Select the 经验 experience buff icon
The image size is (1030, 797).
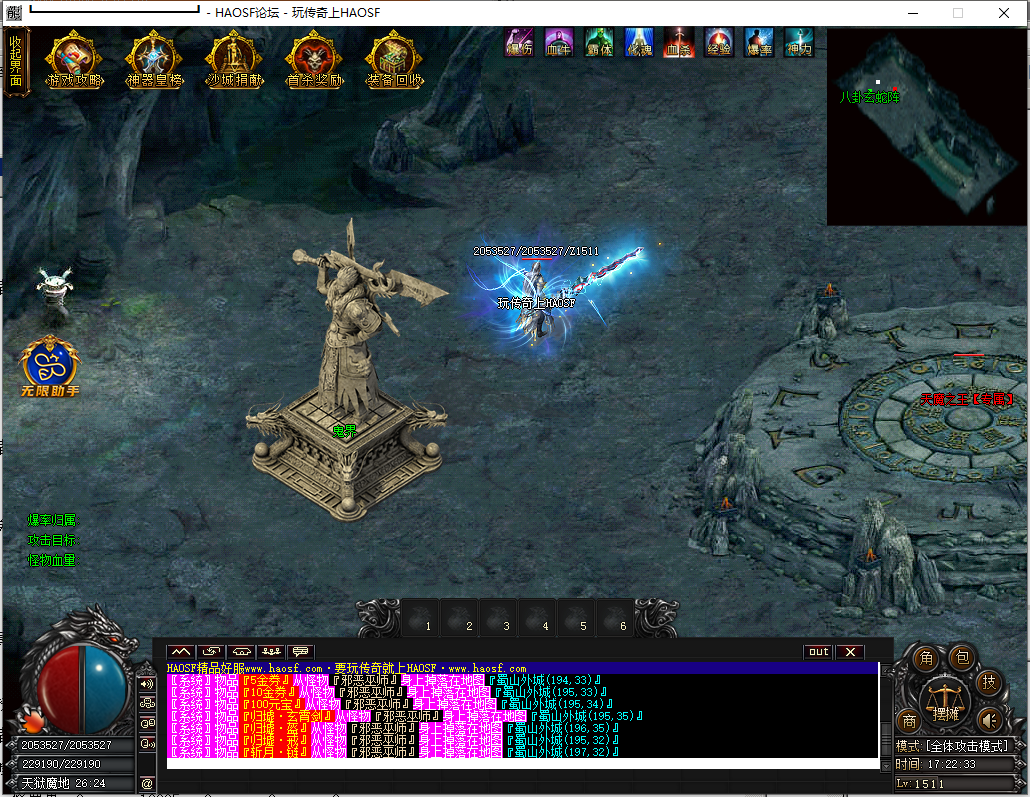[719, 42]
